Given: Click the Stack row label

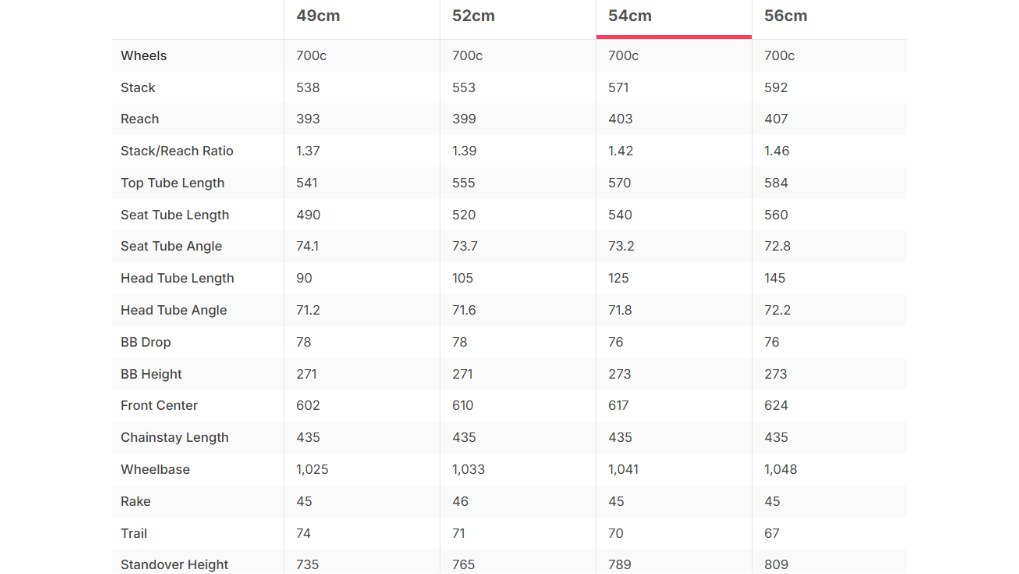Looking at the screenshot, I should click(x=138, y=88).
